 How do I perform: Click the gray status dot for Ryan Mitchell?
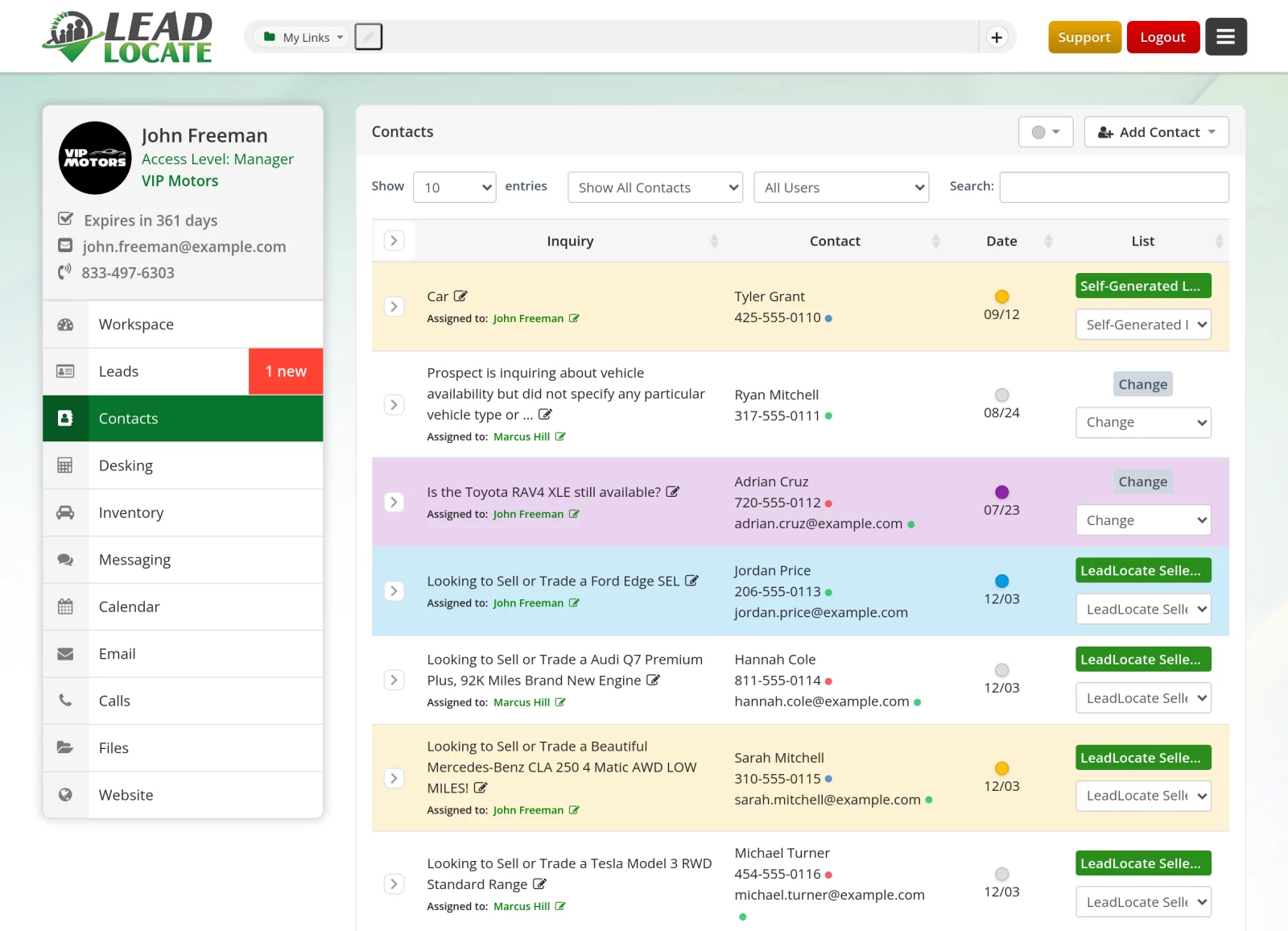(x=1002, y=395)
